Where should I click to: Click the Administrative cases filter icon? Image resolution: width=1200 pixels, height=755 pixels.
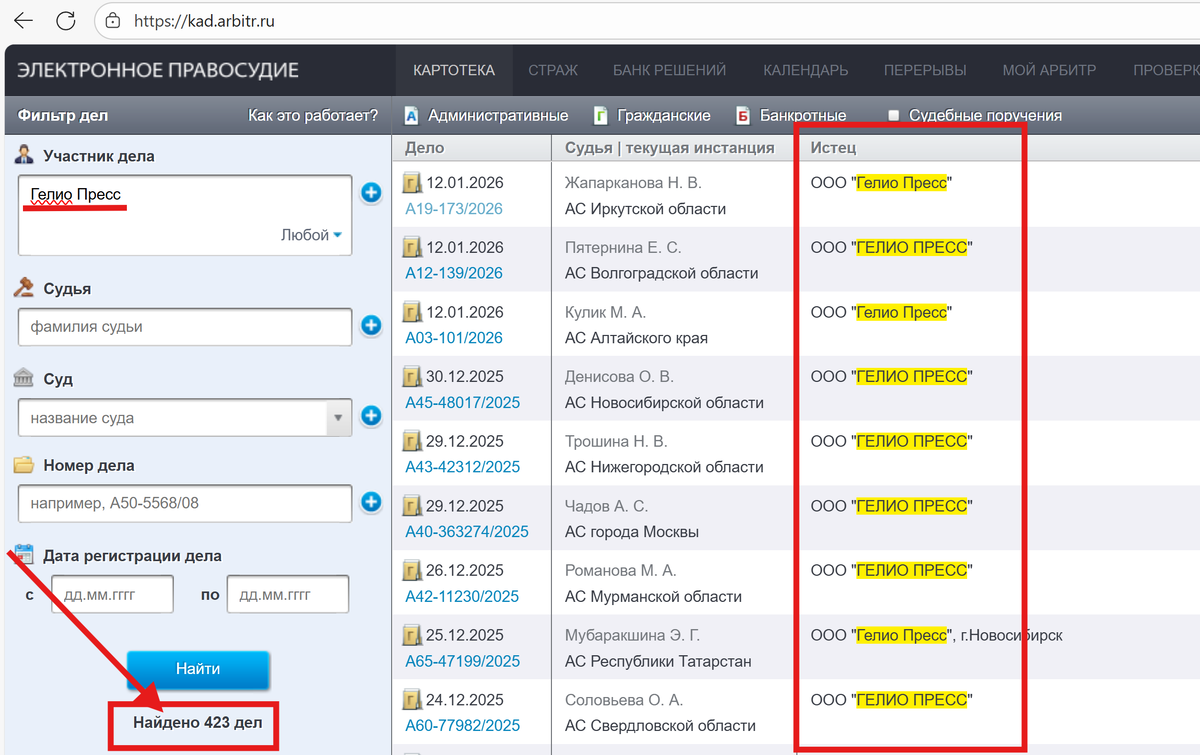[411, 115]
